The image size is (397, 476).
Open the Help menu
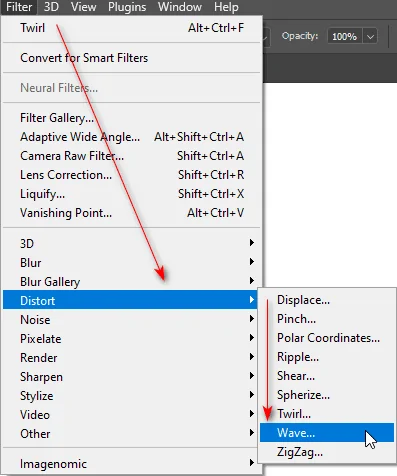point(226,7)
